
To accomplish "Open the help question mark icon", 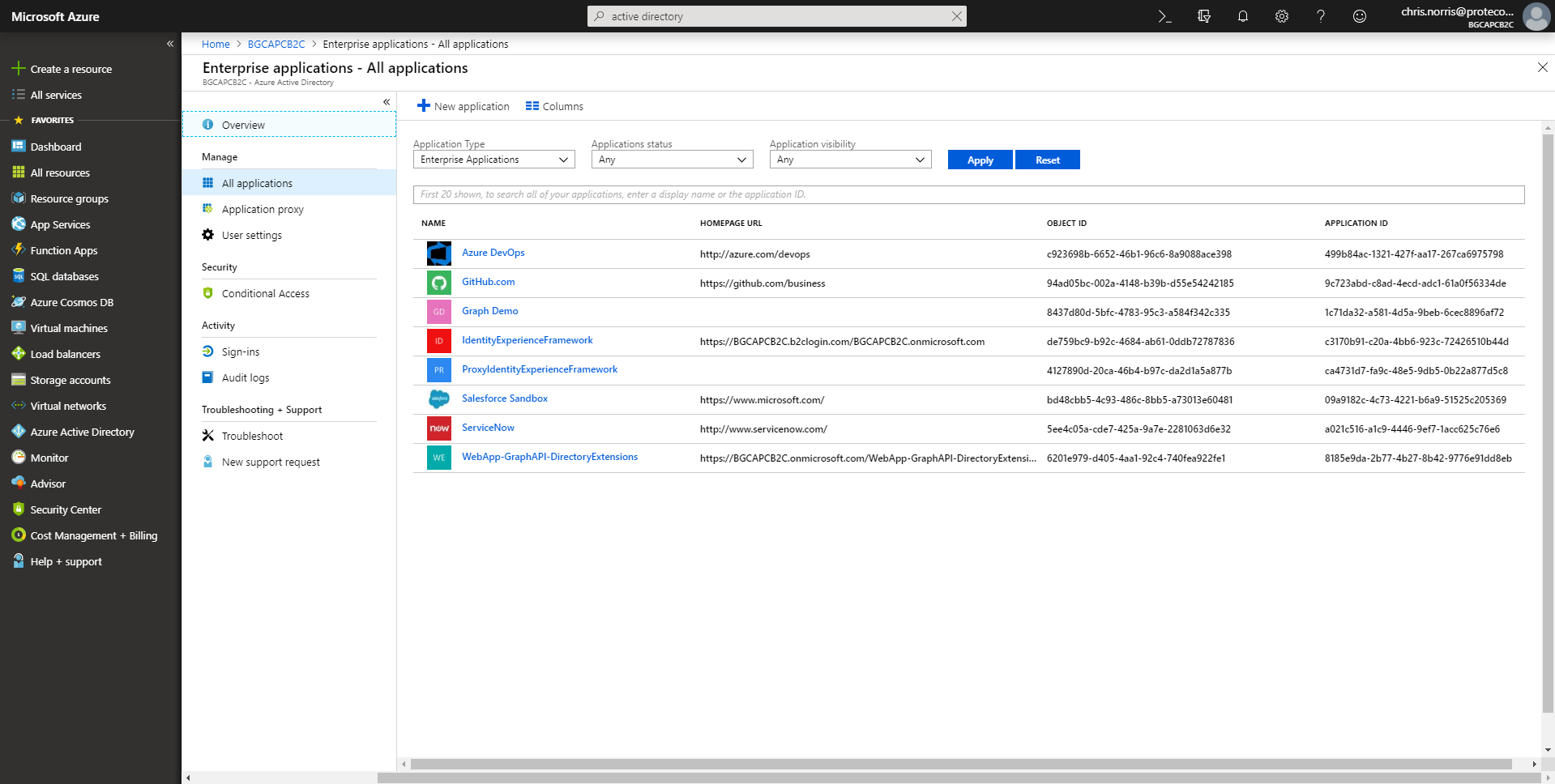I will click(x=1321, y=16).
